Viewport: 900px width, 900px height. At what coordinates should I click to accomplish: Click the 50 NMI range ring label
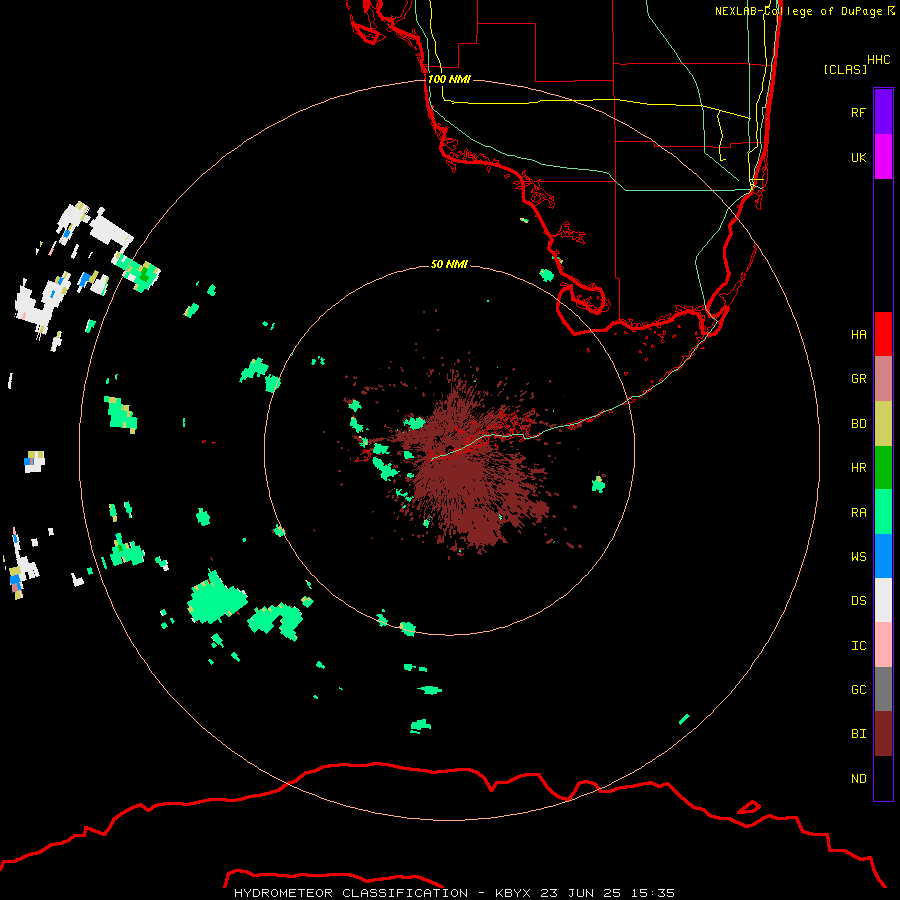[449, 264]
